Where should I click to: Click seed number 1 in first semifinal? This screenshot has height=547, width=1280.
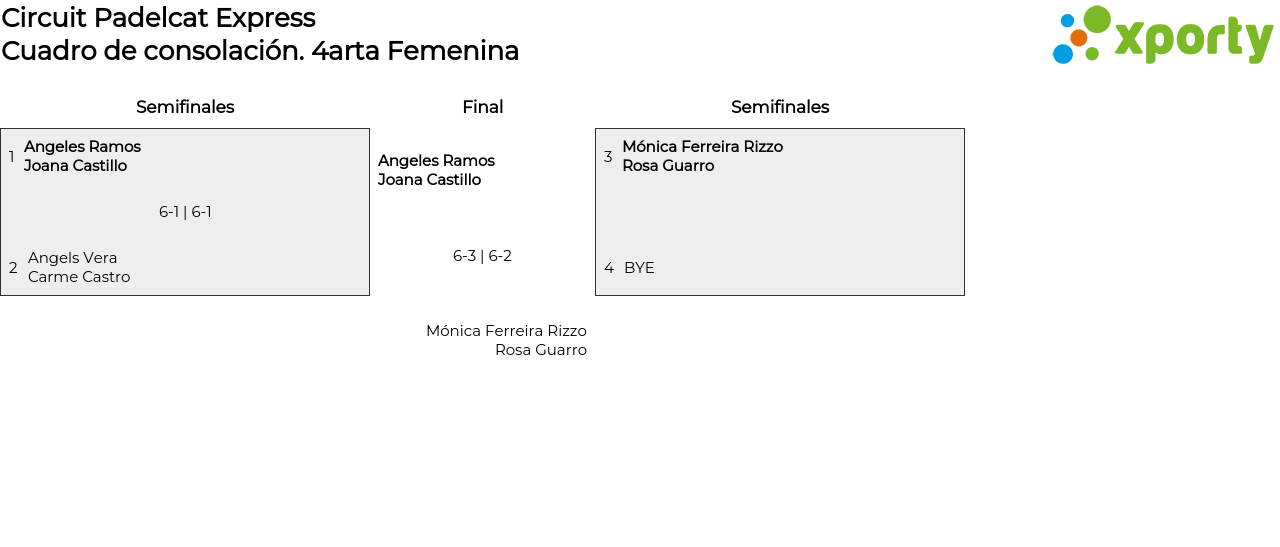pyautogui.click(x=12, y=157)
